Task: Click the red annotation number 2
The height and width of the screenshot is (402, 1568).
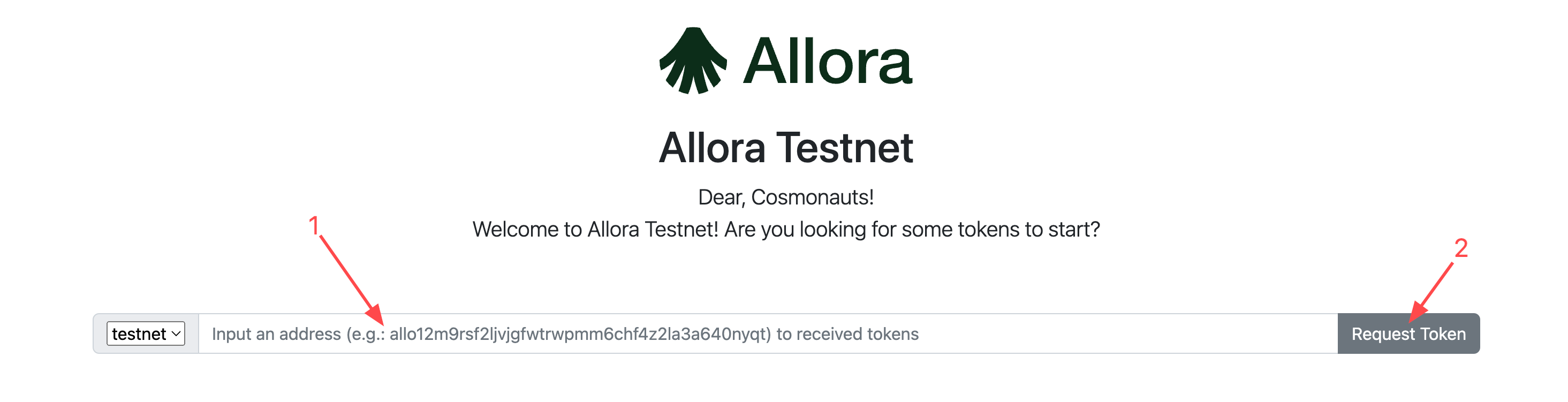Action: pos(1461,248)
